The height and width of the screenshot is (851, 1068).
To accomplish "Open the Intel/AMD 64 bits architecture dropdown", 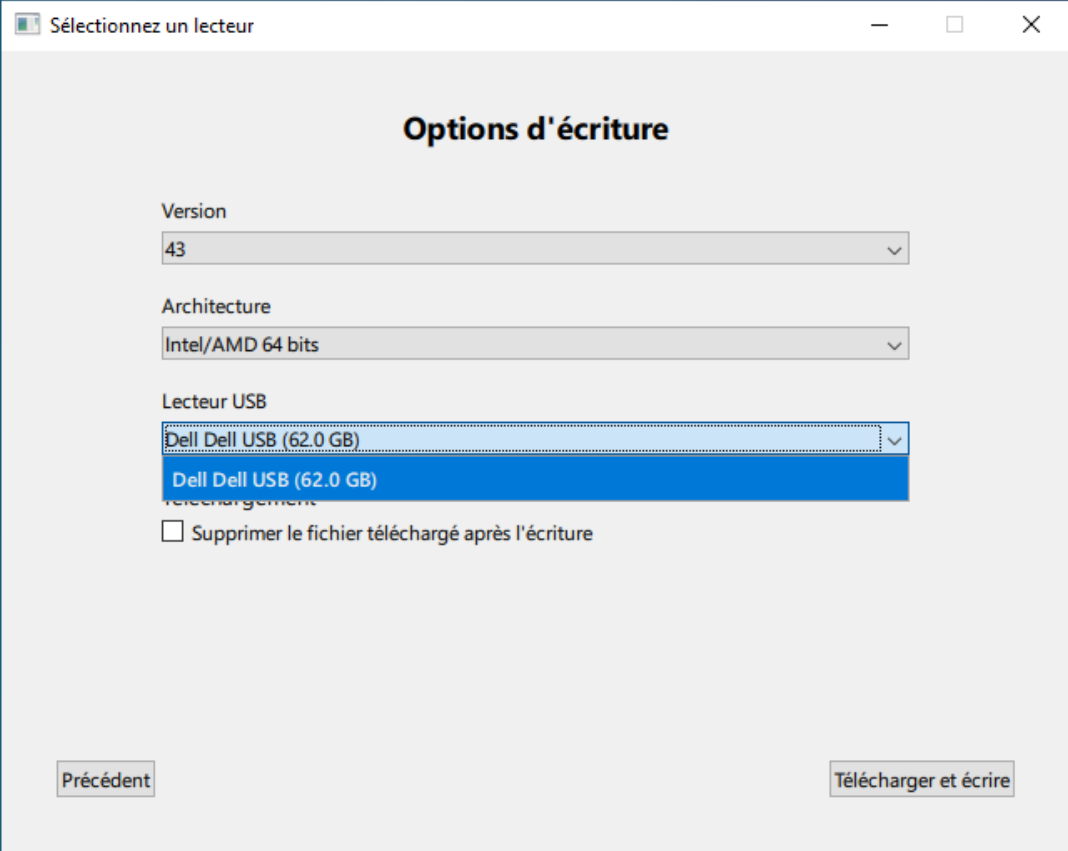I will point(520,345).
